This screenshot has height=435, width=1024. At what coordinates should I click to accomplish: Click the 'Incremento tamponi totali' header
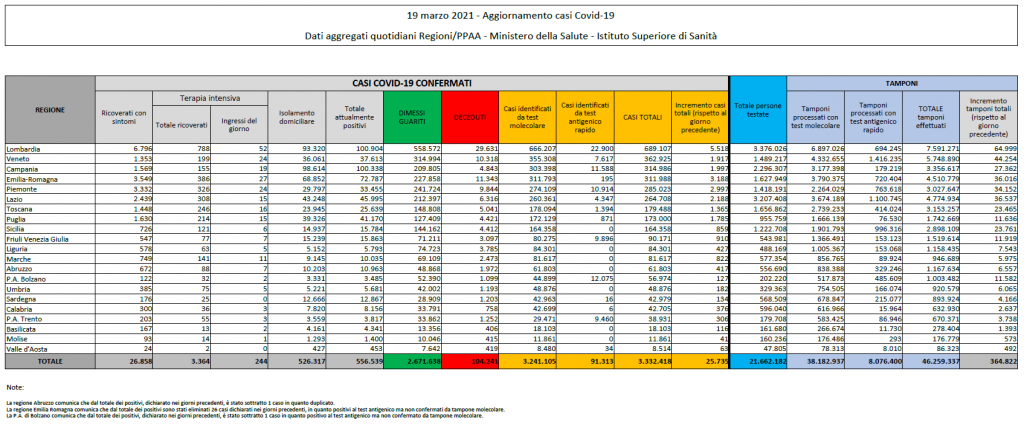(x=988, y=117)
